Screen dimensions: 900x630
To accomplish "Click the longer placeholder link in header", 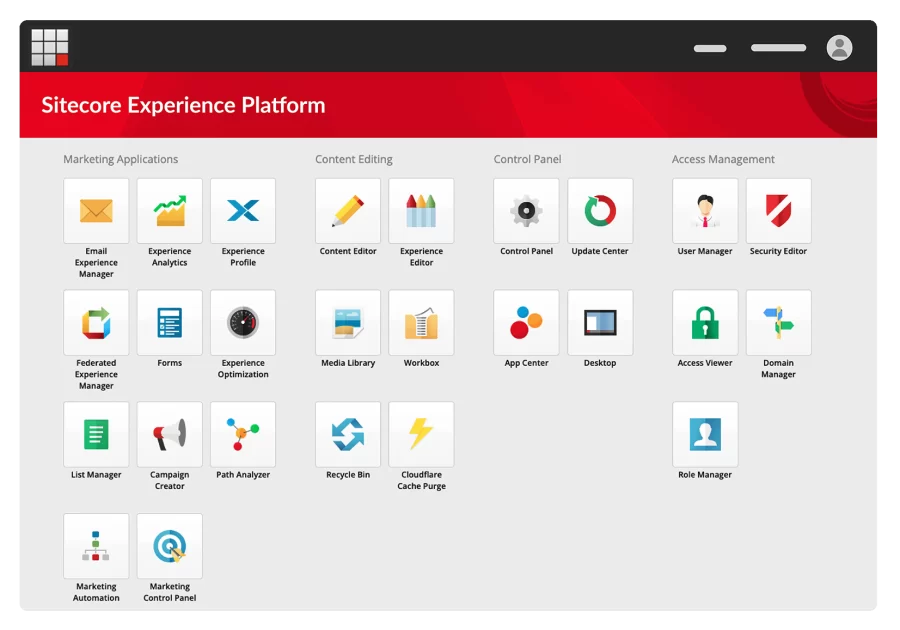I will 778,48.
